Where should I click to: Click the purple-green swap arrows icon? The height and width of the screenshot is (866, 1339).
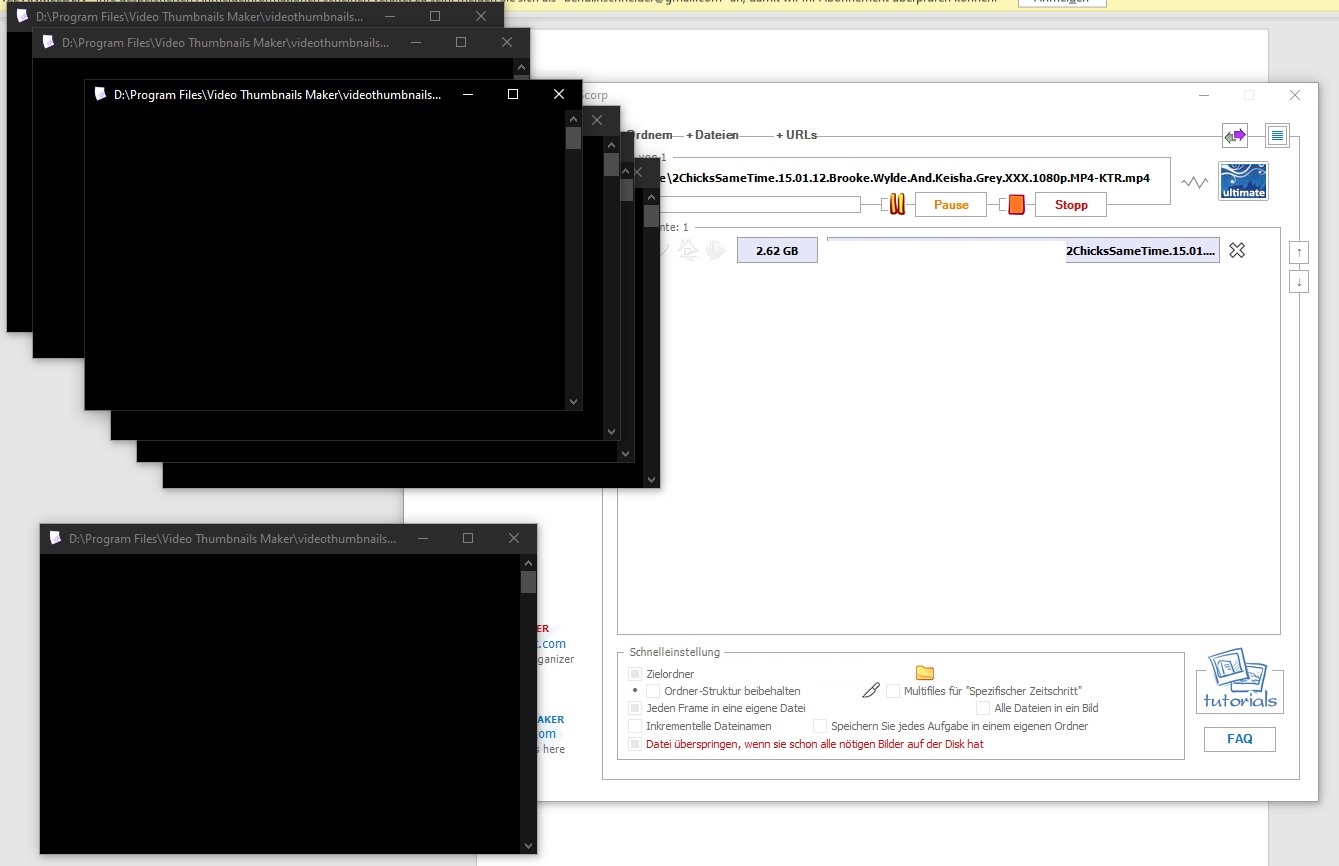tap(1234, 135)
